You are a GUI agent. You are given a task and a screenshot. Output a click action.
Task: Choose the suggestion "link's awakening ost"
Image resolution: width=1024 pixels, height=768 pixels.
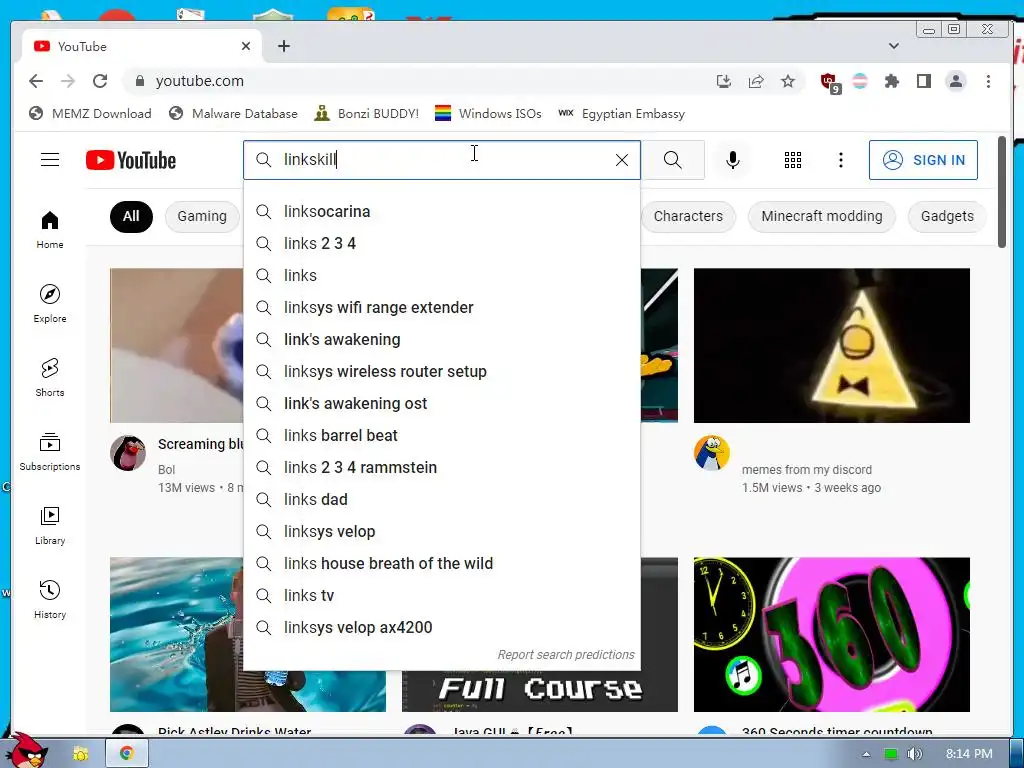[x=442, y=404]
